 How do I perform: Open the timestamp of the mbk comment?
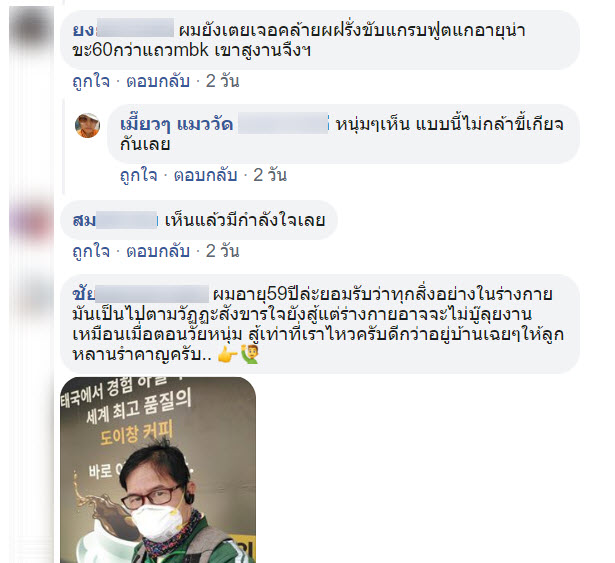tap(222, 82)
